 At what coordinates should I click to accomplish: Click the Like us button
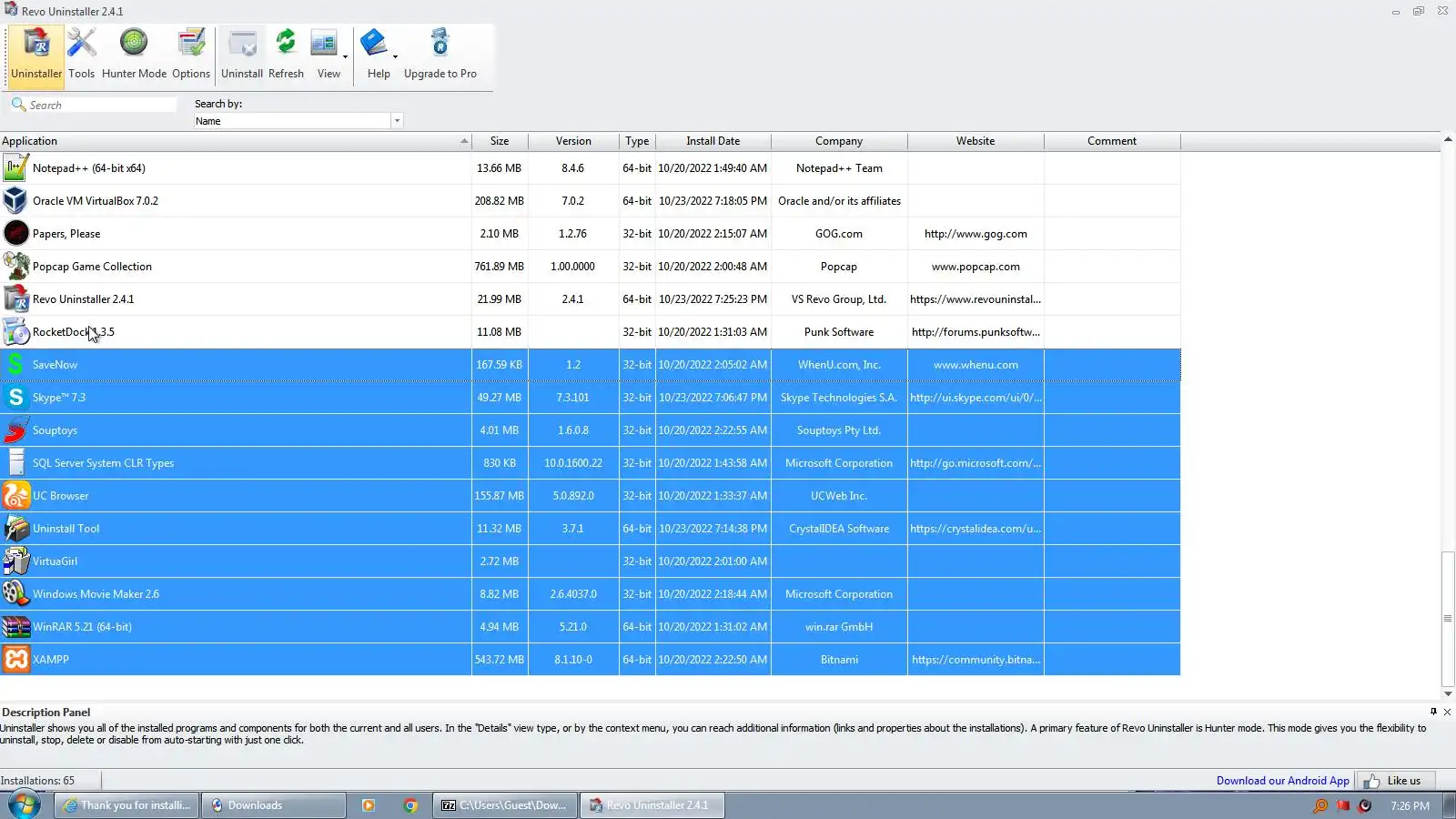tap(1395, 781)
